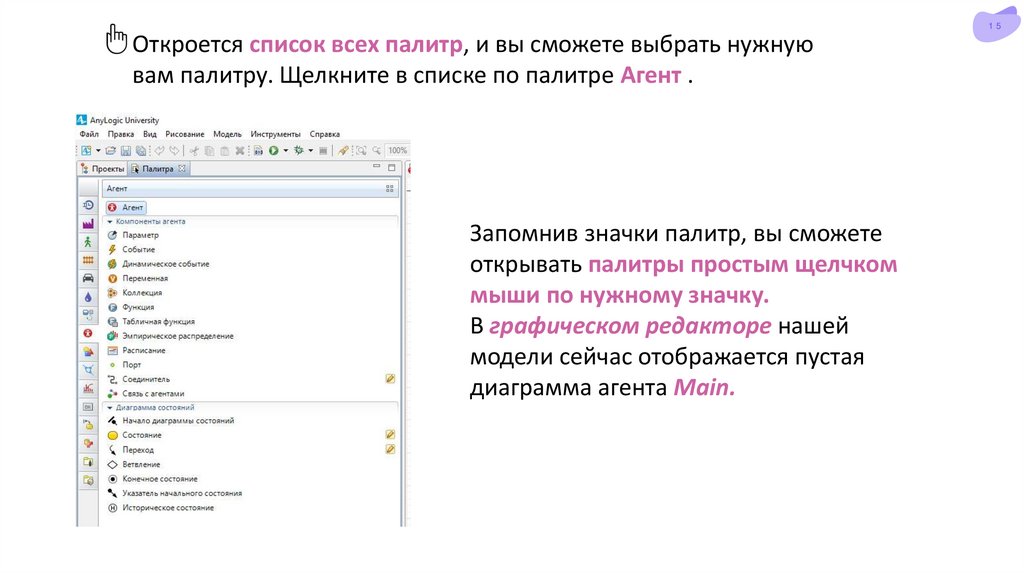Select the Ветвление palette element
The image size is (1024, 574).
click(x=134, y=464)
